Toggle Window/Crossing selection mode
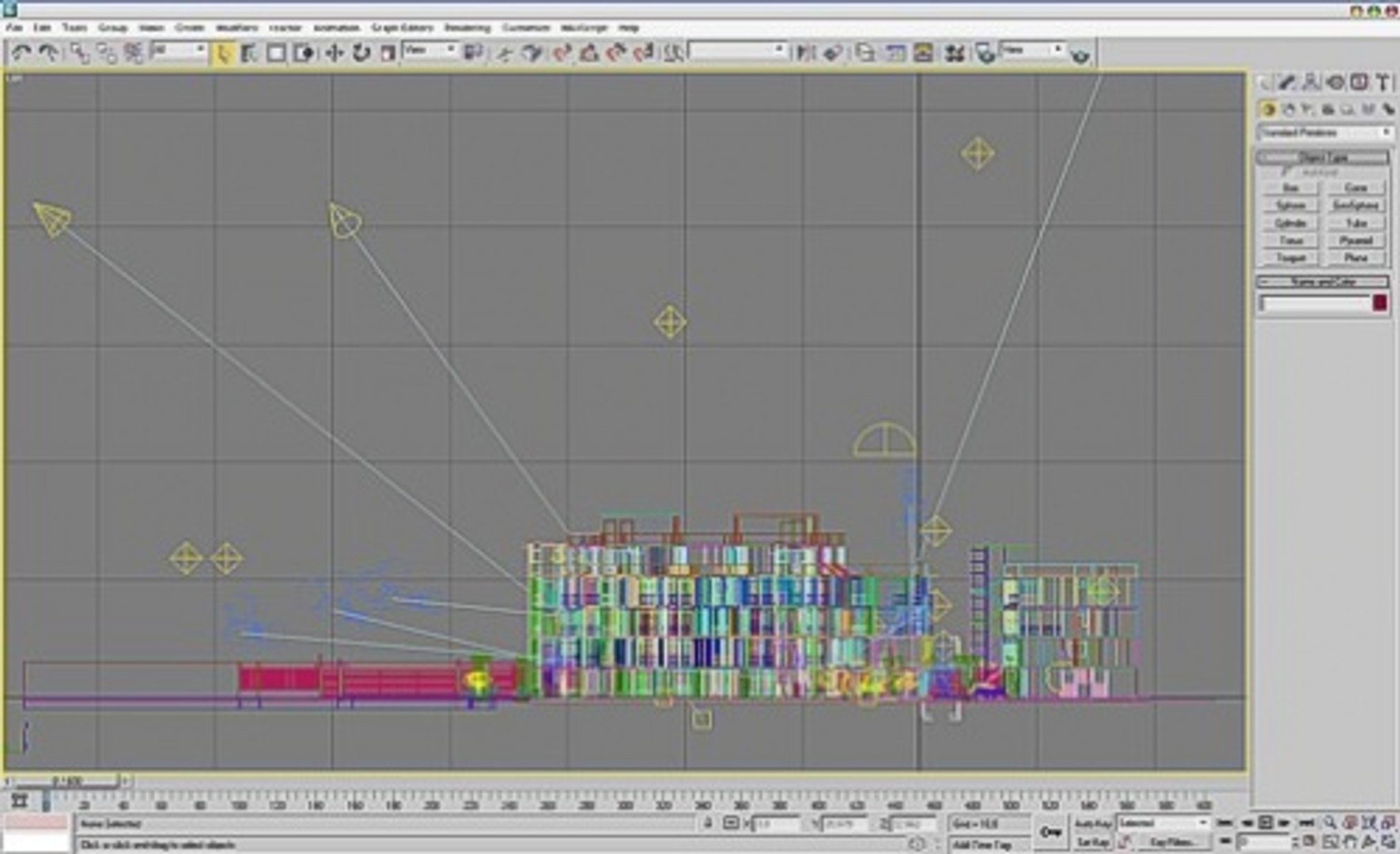This screenshot has width=1400, height=854. coord(304,53)
